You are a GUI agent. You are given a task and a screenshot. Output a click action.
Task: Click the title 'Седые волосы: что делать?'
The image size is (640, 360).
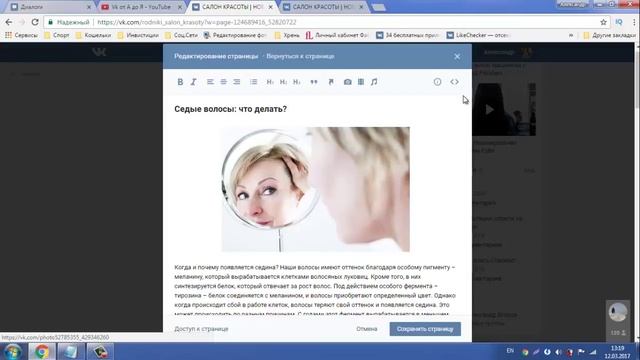click(231, 109)
